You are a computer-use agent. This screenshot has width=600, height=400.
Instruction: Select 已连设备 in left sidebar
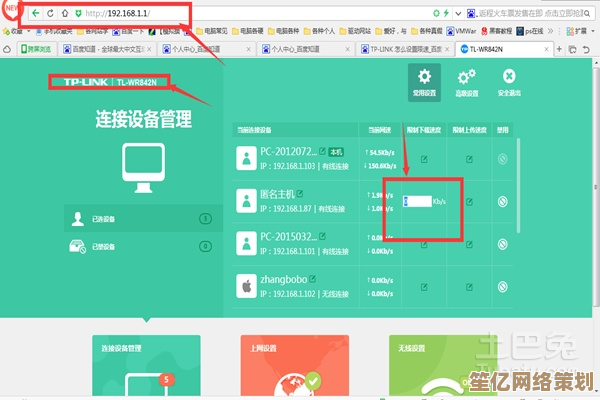[140, 218]
